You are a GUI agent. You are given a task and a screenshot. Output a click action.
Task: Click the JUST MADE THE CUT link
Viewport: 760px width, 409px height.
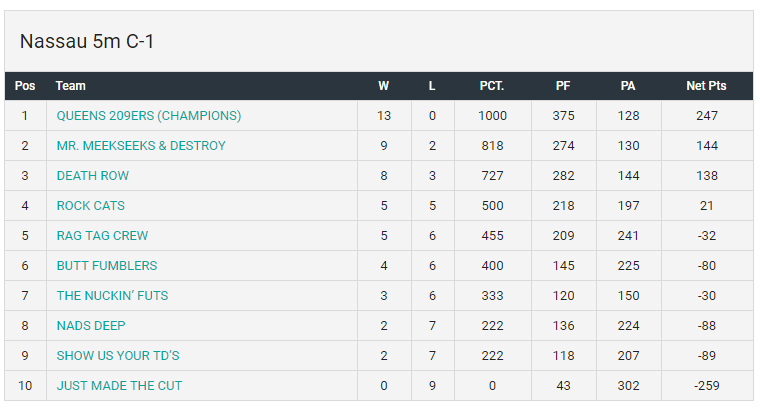pos(119,386)
